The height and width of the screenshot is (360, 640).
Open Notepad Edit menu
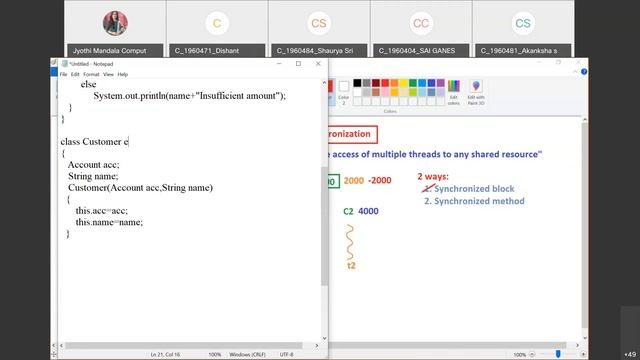point(75,74)
